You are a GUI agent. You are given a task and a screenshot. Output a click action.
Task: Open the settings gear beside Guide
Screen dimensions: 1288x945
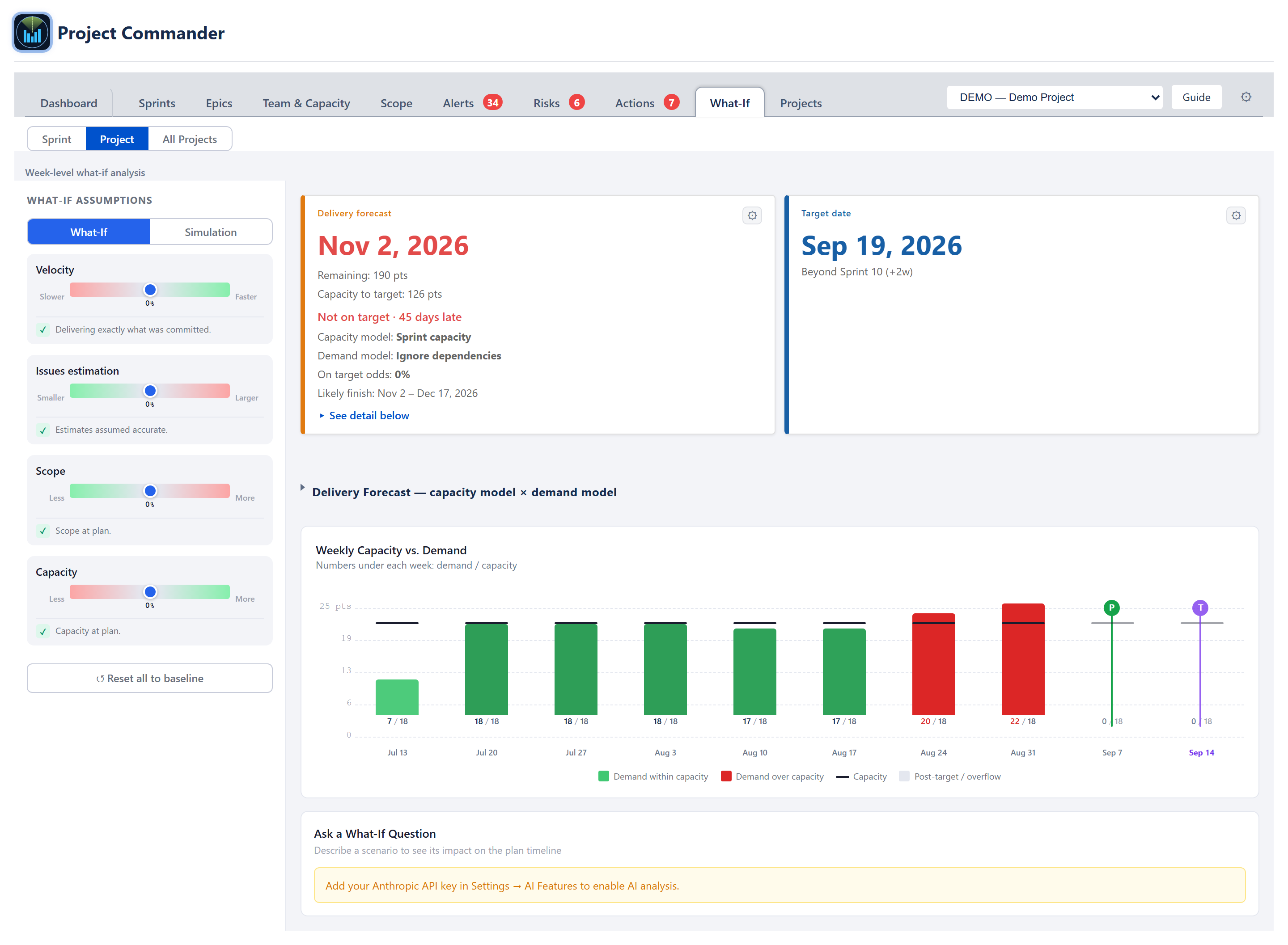coord(1246,97)
